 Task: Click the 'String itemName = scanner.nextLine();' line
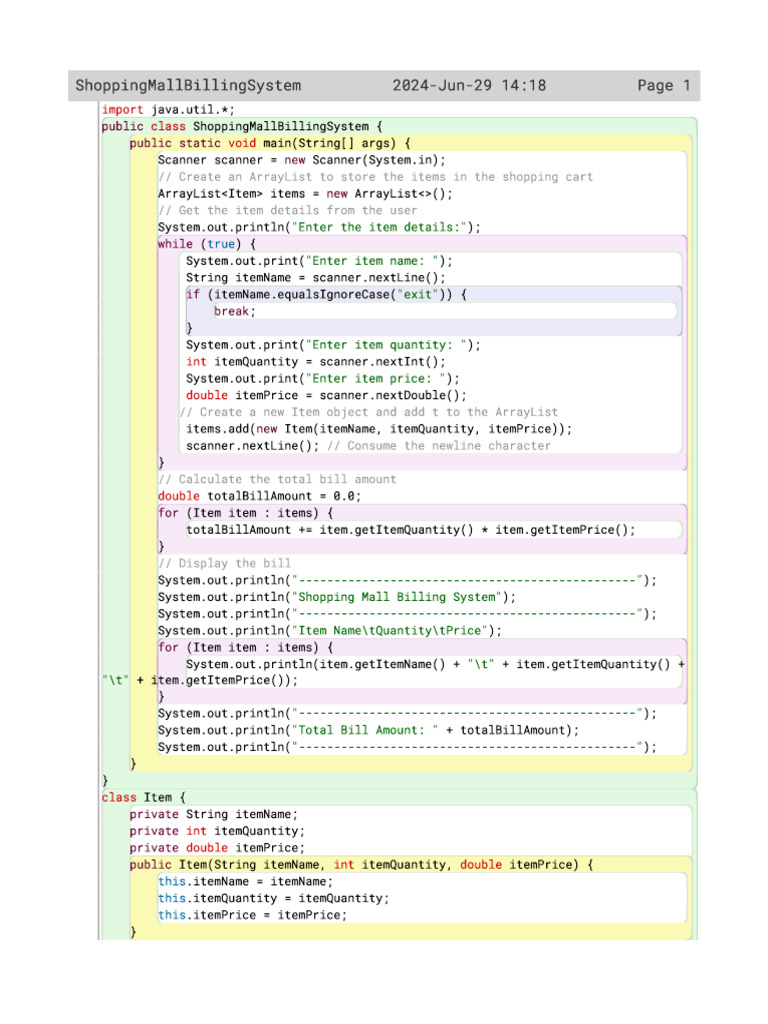[315, 278]
